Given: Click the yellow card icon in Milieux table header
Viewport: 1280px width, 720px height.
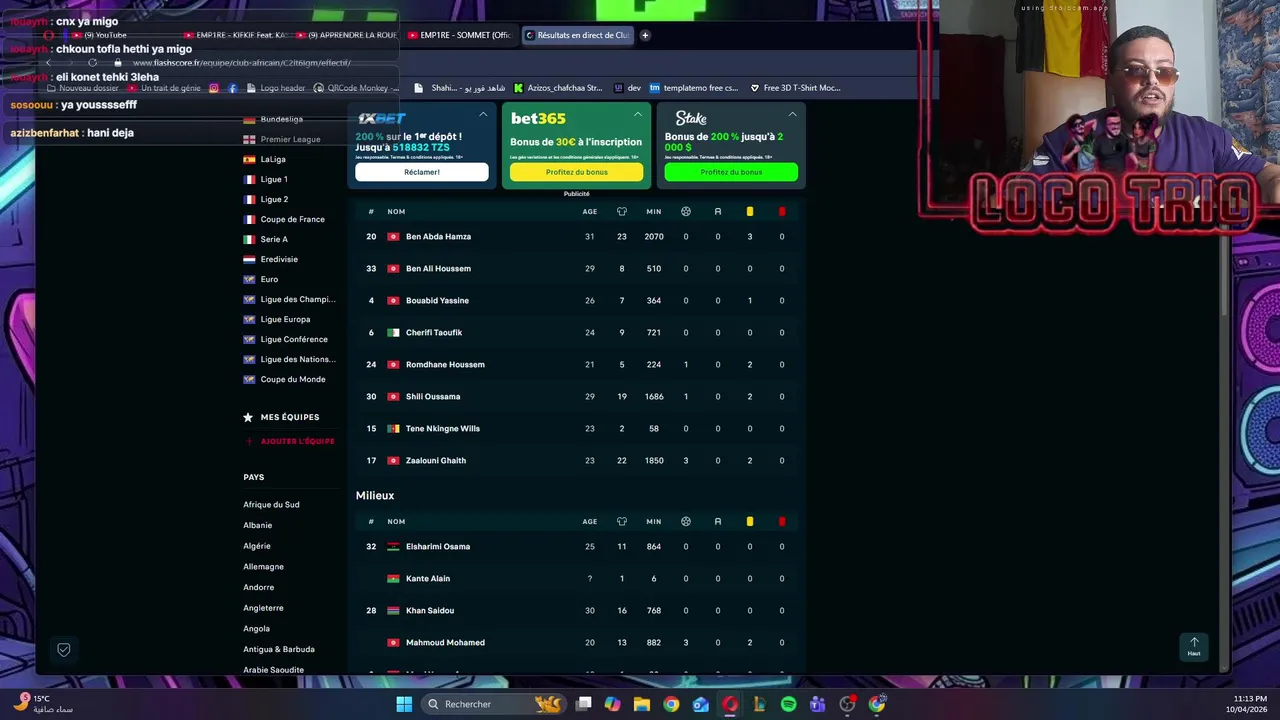Looking at the screenshot, I should click(x=750, y=522).
